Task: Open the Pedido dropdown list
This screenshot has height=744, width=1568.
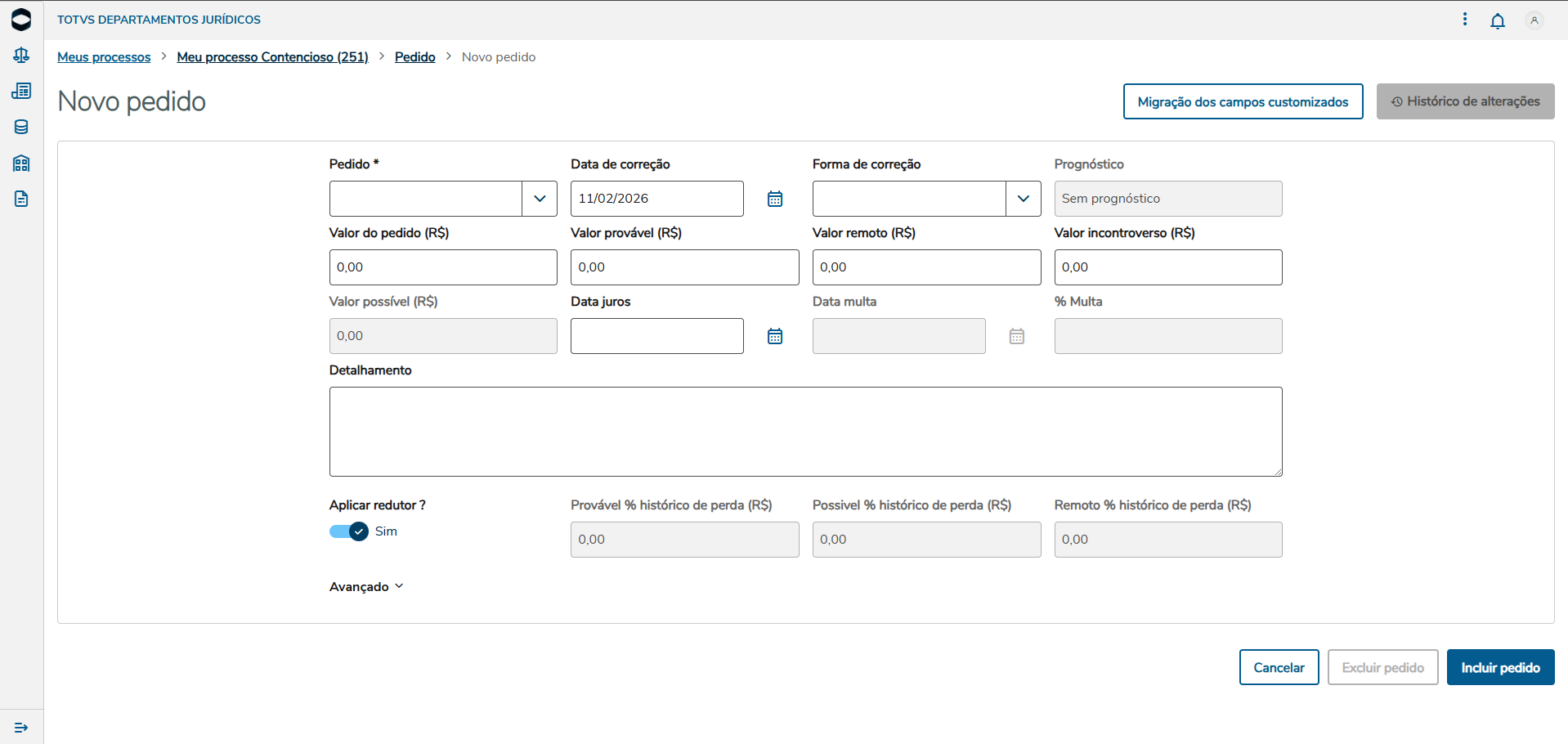Action: click(x=540, y=199)
